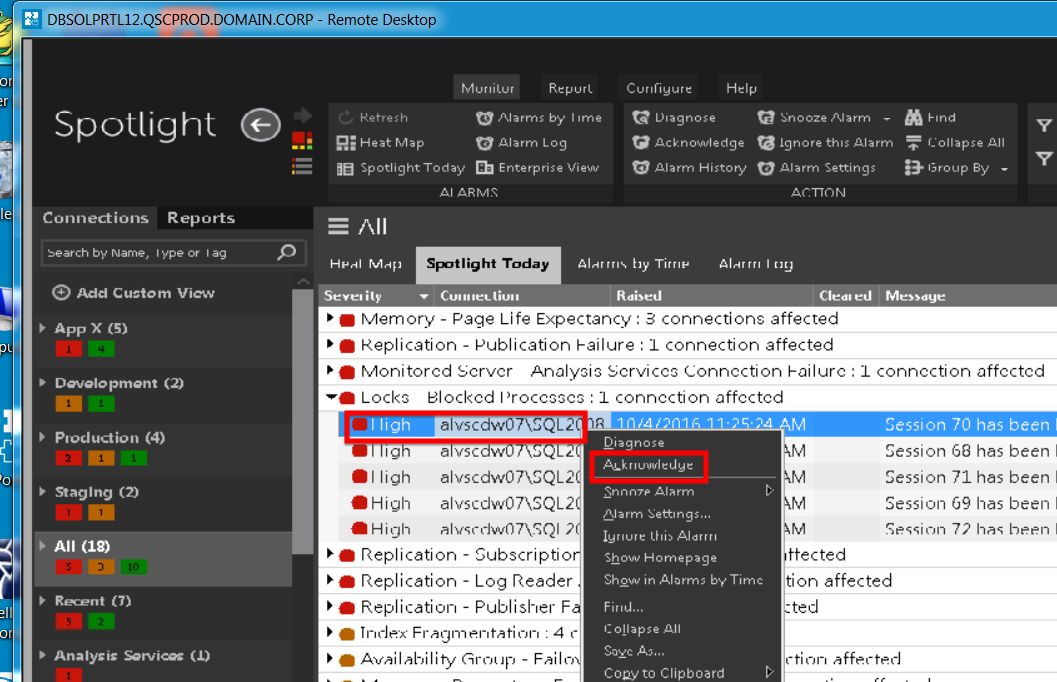The image size is (1057, 682).
Task: Expand the Index Fragmentation alarm group
Action: [330, 632]
